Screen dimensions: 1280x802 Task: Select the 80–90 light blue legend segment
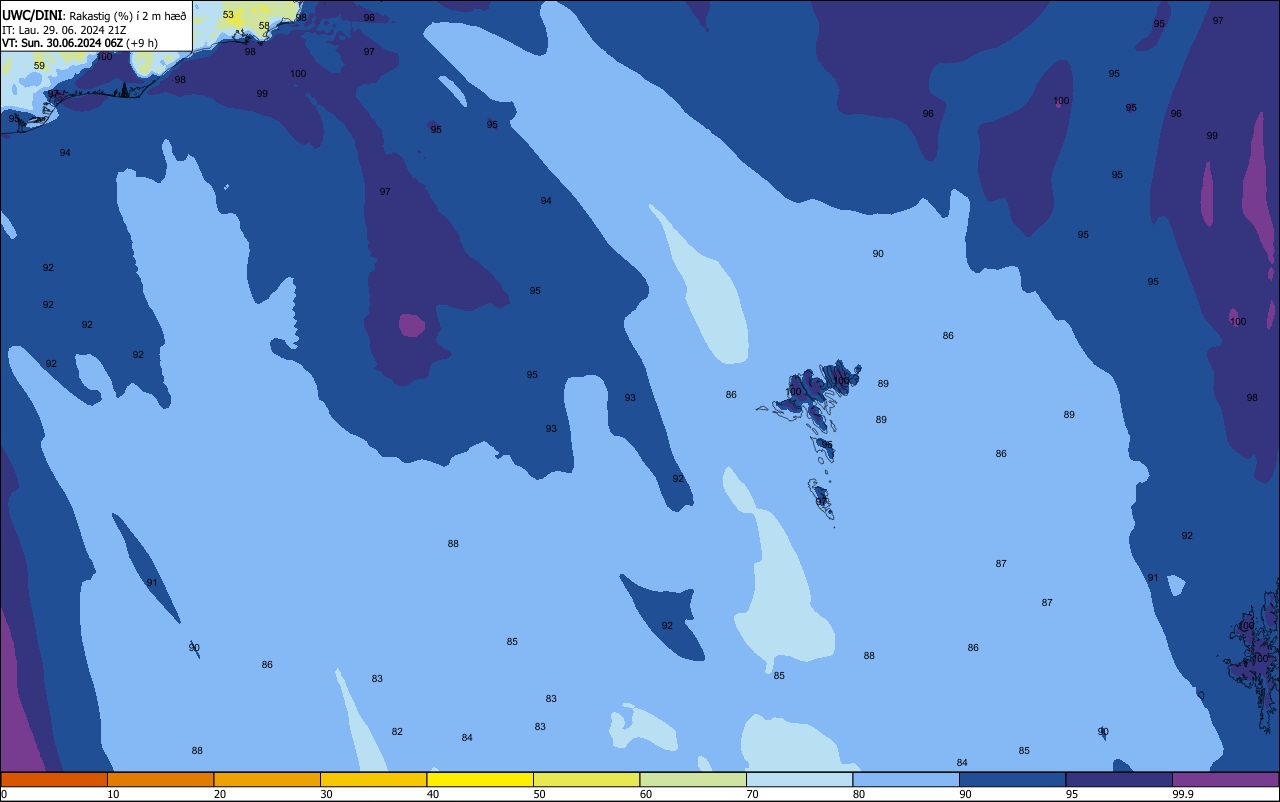click(906, 779)
